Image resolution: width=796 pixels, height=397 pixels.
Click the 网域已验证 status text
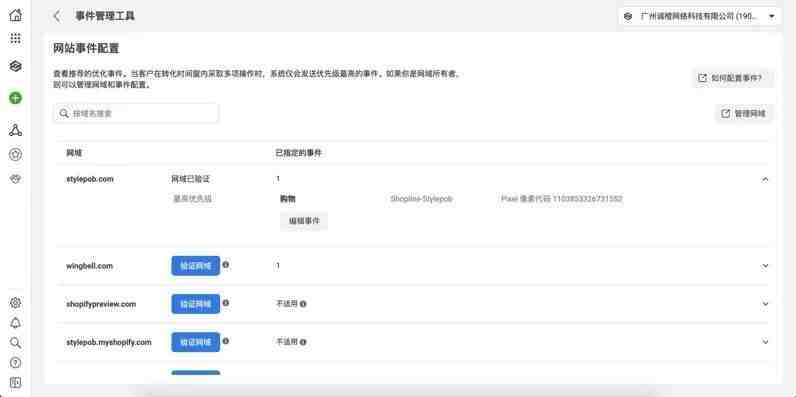[190, 179]
